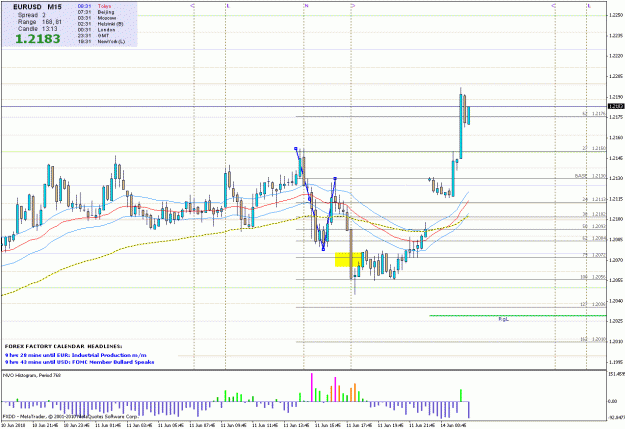Click the 1.2025 price axis label
This screenshot has height=429, width=625.
616,321
